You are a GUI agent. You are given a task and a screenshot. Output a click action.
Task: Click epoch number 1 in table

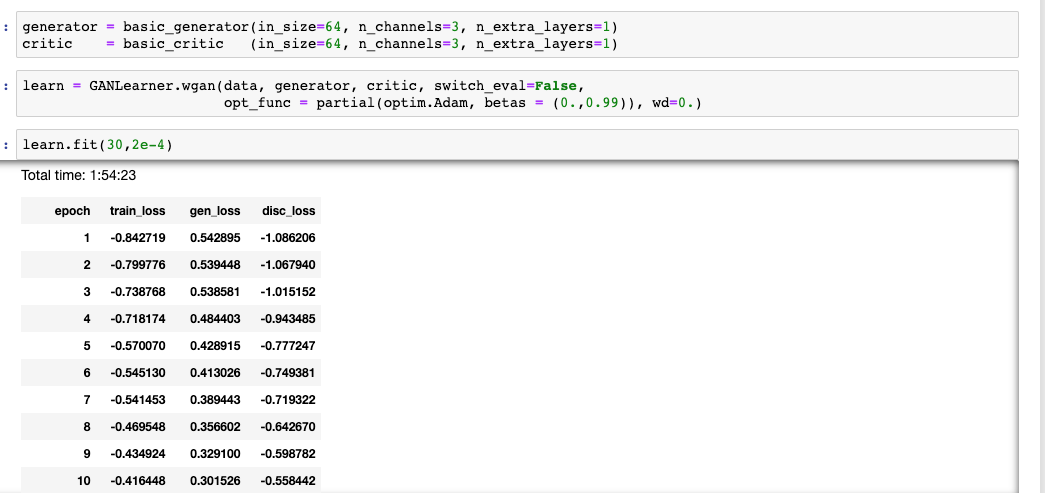[87, 238]
